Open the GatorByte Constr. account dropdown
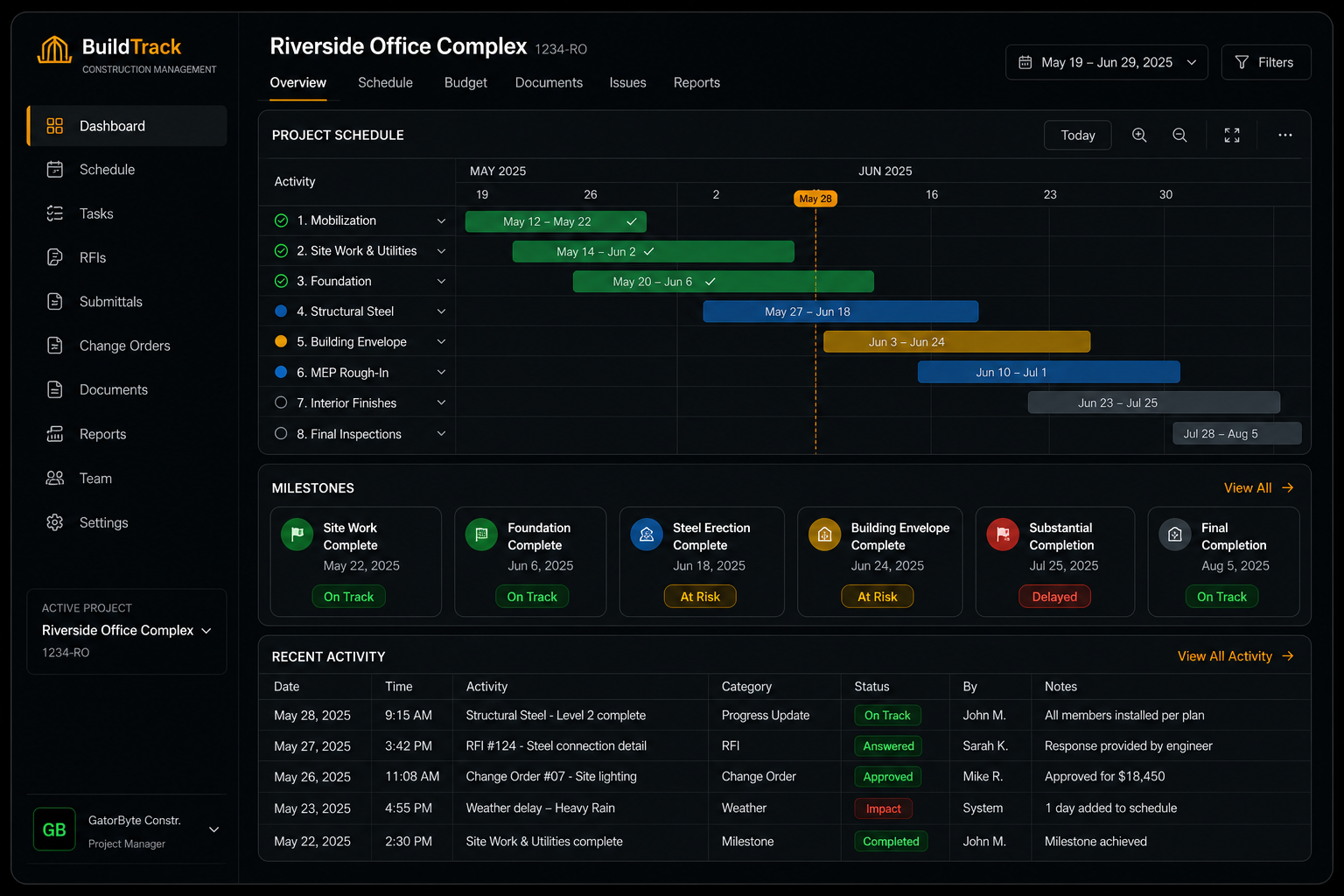This screenshot has width=1344, height=896. 213,829
